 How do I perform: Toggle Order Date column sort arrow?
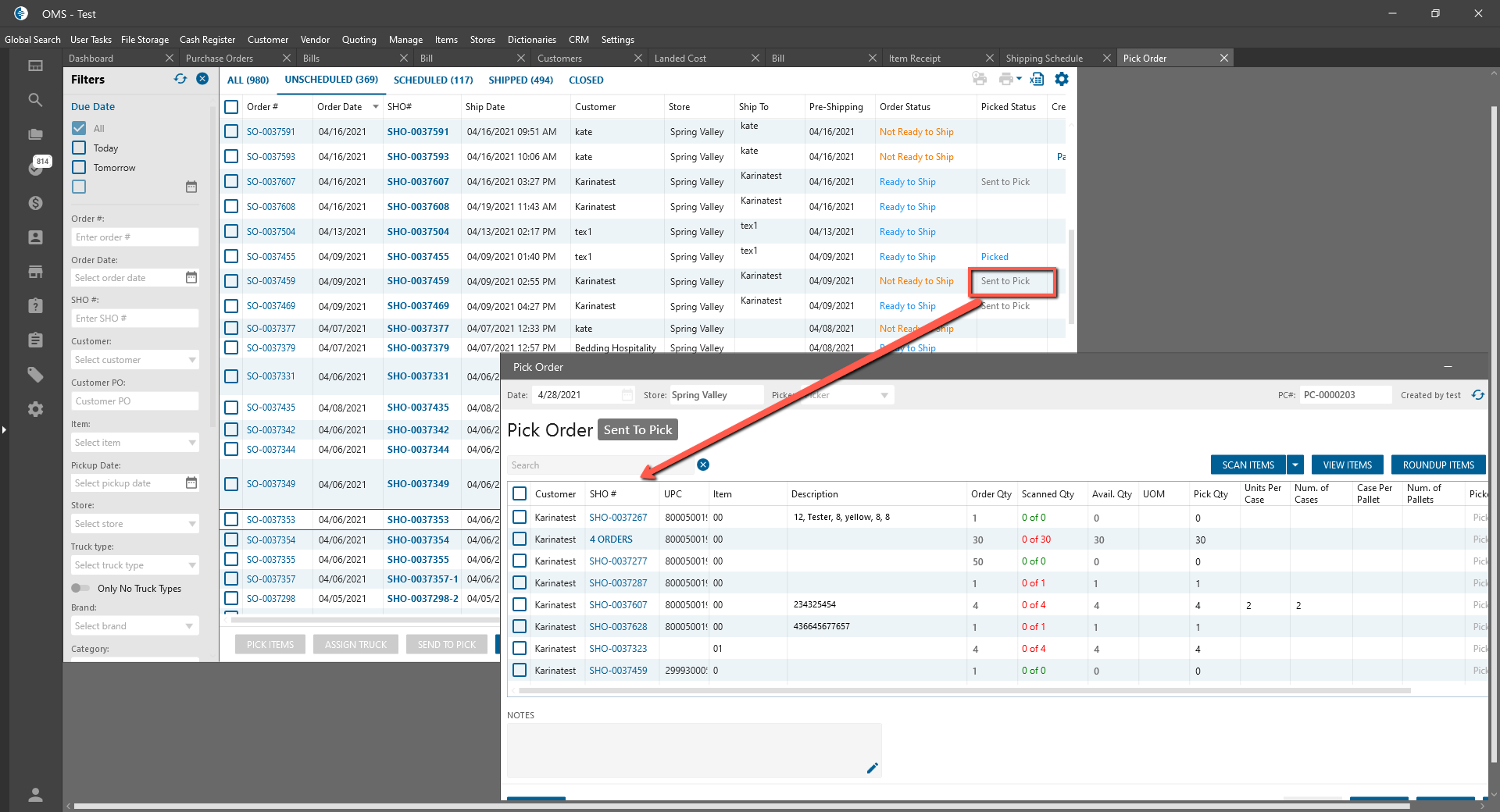[376, 107]
